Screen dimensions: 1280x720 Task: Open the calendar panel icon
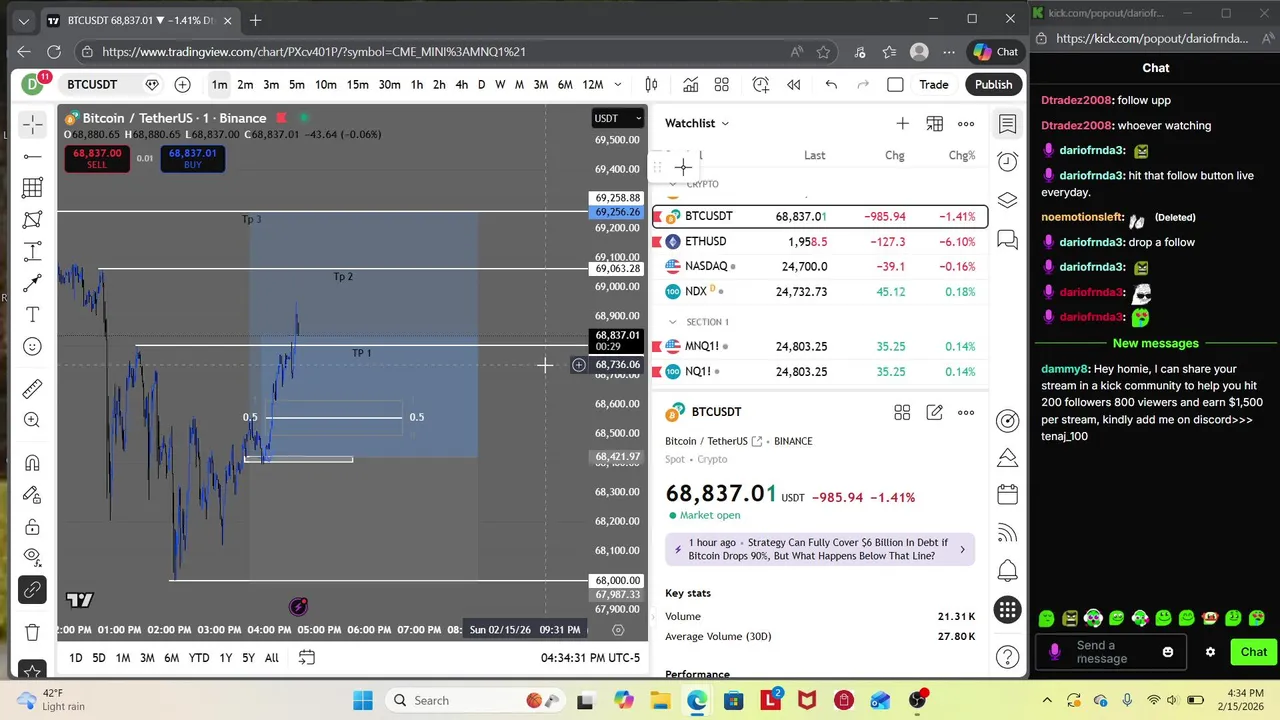[1008, 495]
